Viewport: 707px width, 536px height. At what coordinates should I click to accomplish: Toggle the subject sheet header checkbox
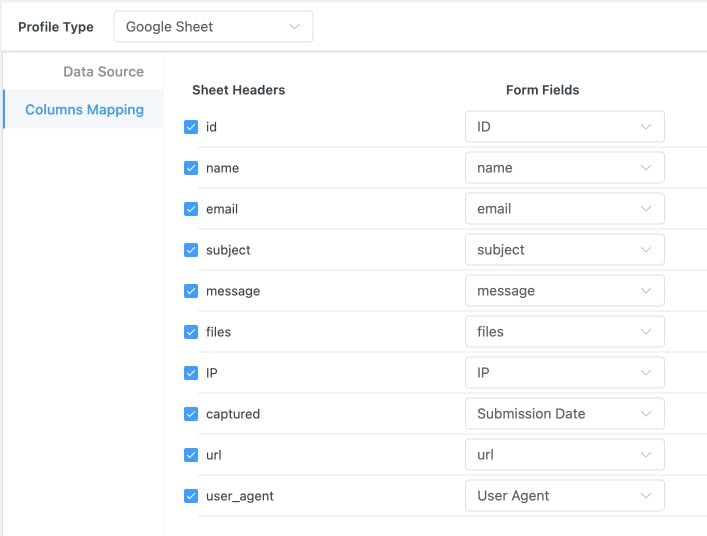[191, 250]
